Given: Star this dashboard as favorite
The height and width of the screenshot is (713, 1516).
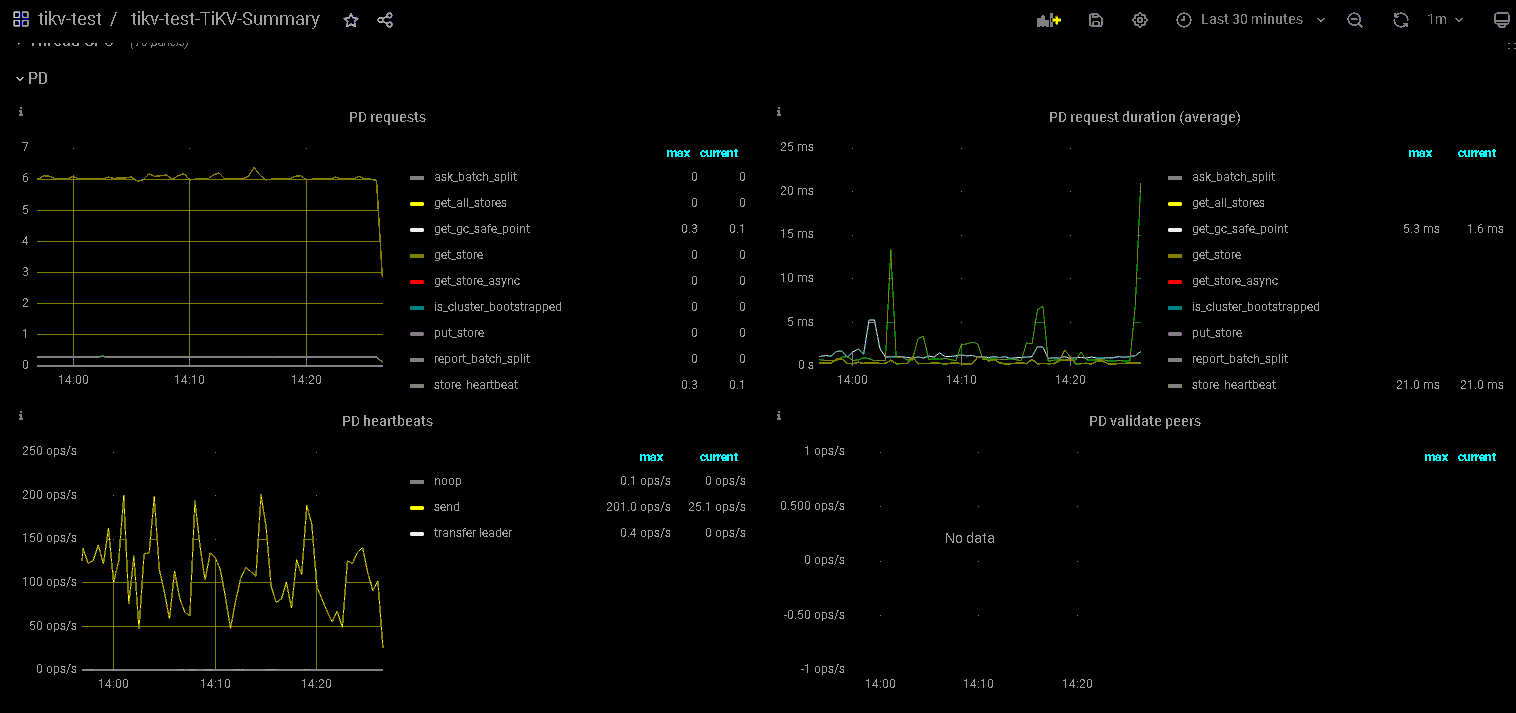Looking at the screenshot, I should point(351,20).
